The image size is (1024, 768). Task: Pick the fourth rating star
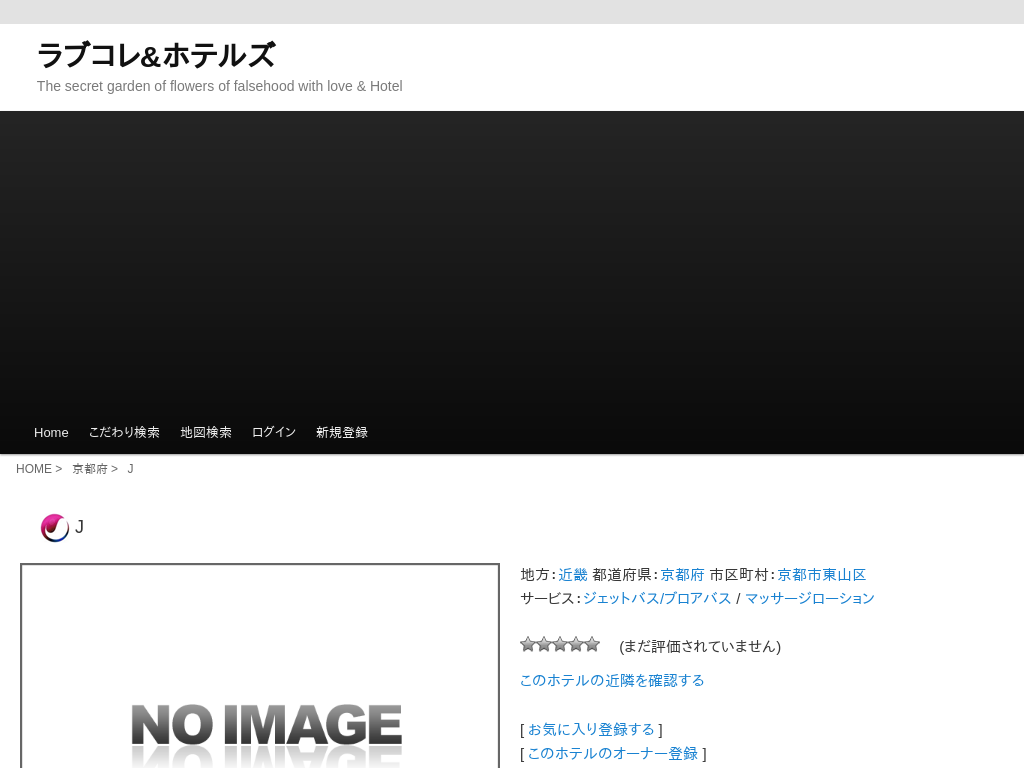pyautogui.click(x=576, y=644)
